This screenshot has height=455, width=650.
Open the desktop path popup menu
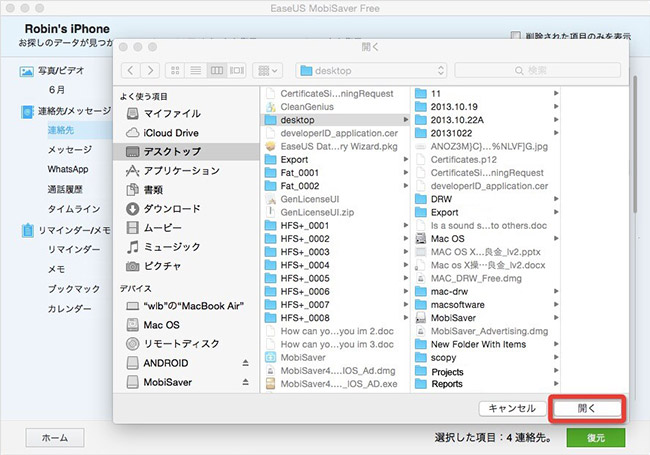[x=371, y=70]
